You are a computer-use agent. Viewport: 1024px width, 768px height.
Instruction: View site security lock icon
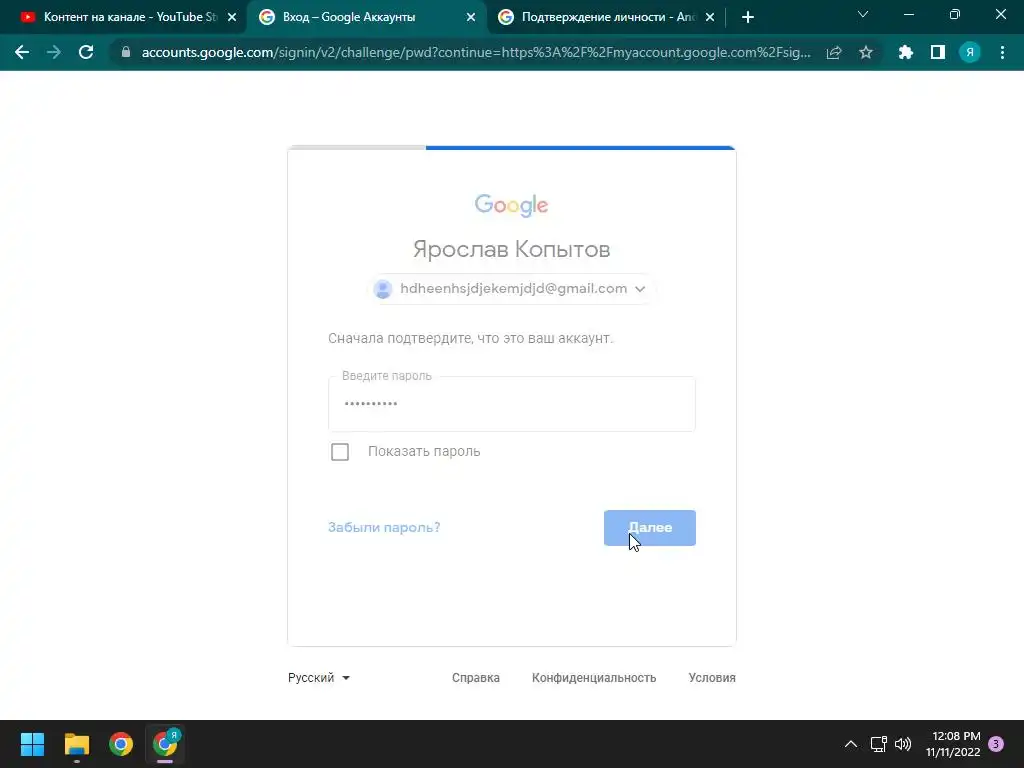pos(126,52)
